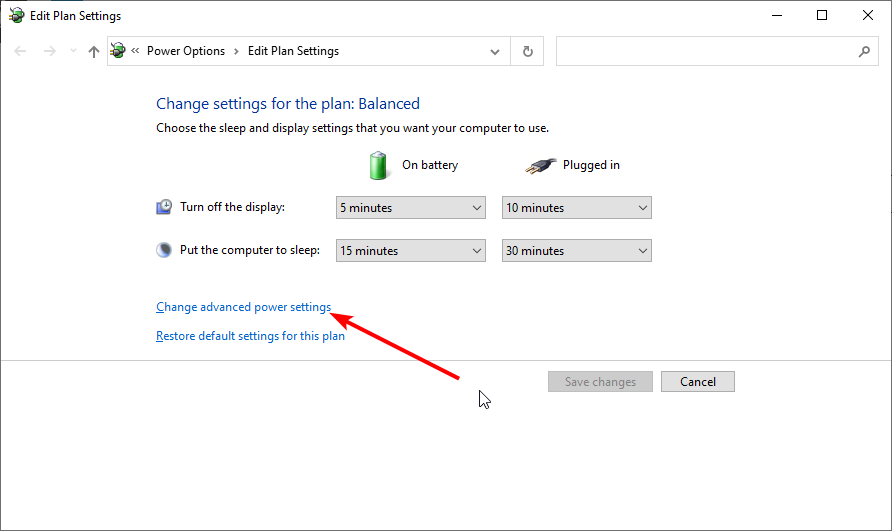Click Restore default settings for this plan
The width and height of the screenshot is (892, 531).
coord(250,336)
